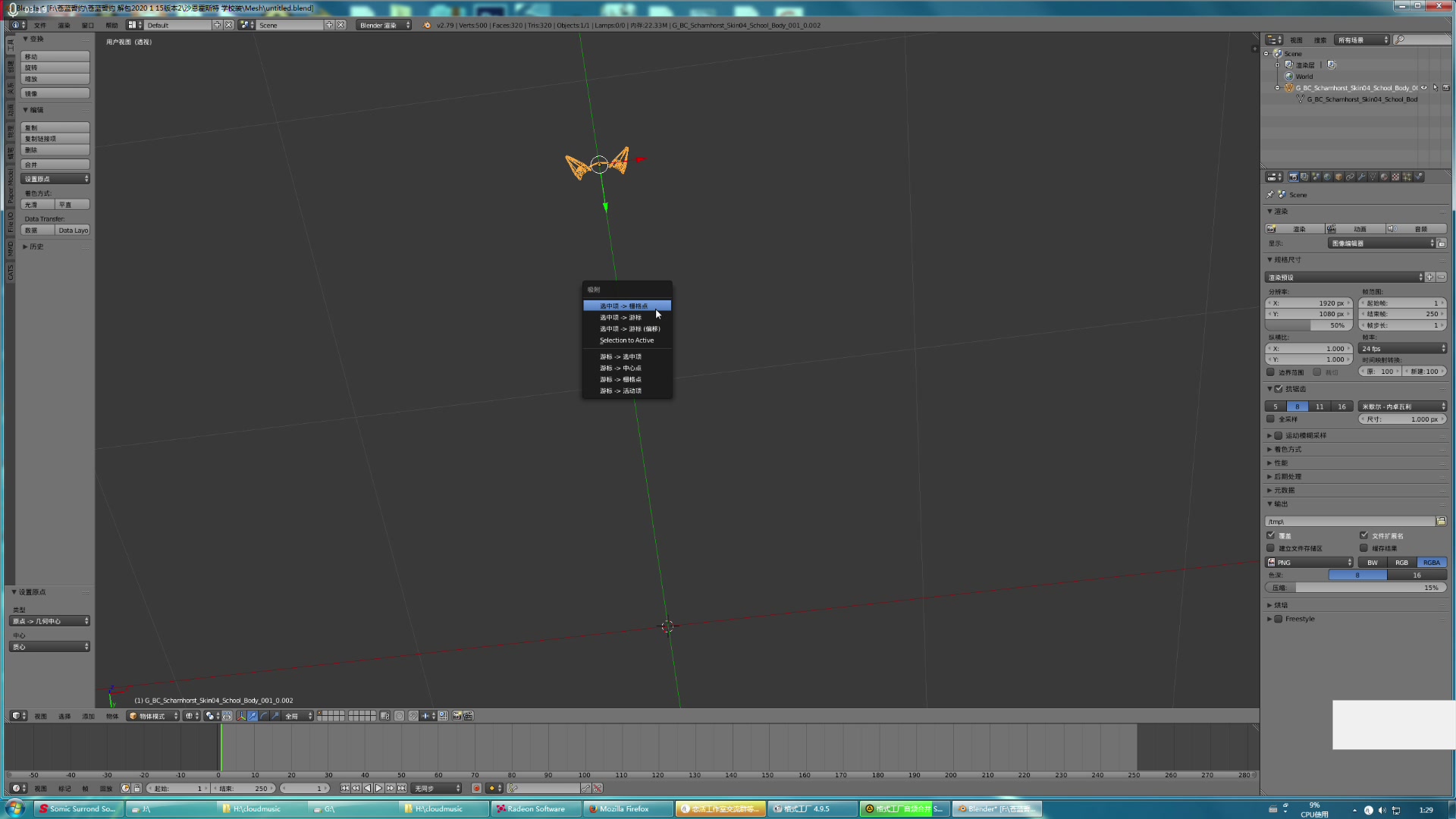Enable the 运动模糊采样 motion blur checkbox
1456x819 pixels.
pyautogui.click(x=1279, y=435)
